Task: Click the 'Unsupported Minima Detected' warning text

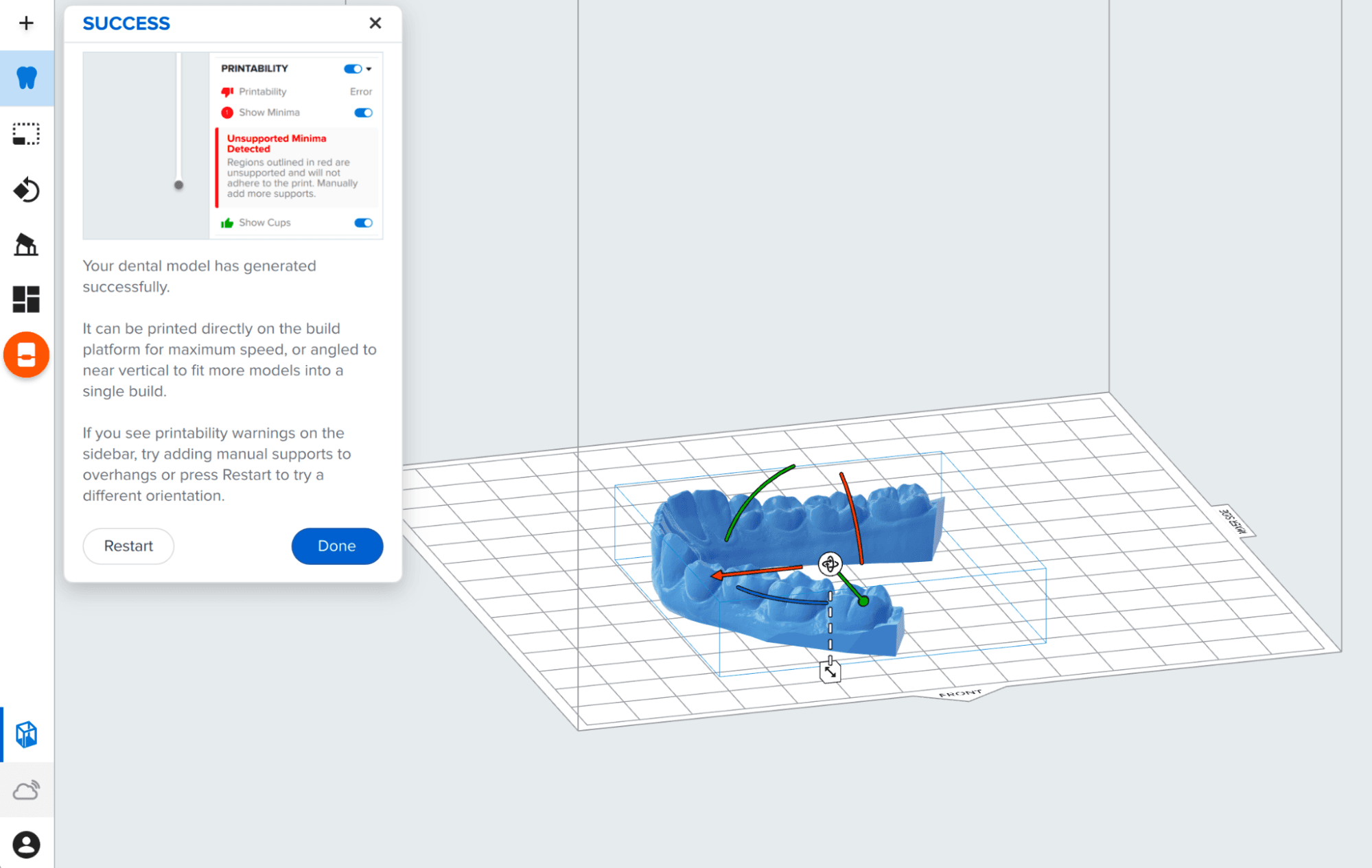Action: tap(277, 143)
